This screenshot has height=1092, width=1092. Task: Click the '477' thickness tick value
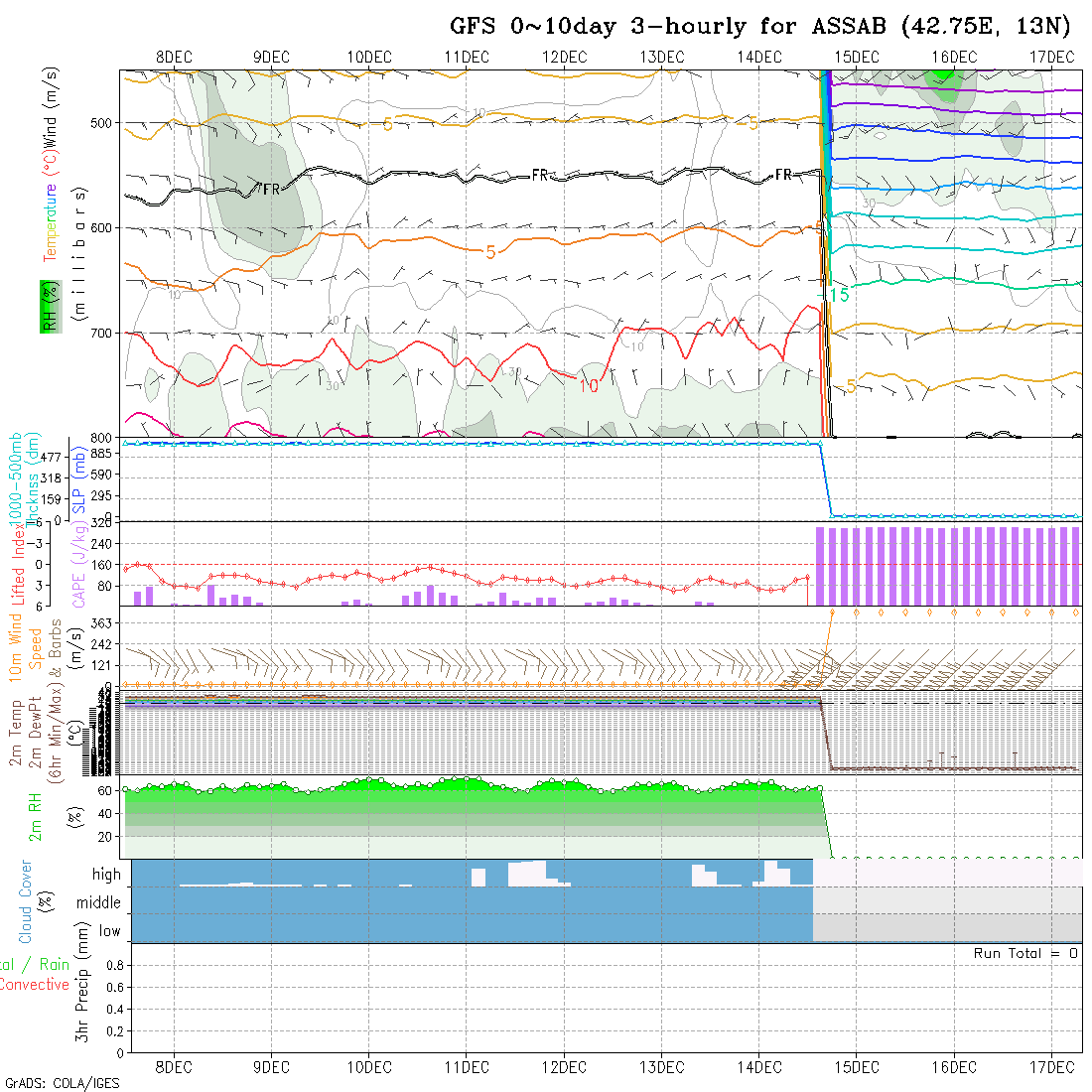pyautogui.click(x=51, y=457)
